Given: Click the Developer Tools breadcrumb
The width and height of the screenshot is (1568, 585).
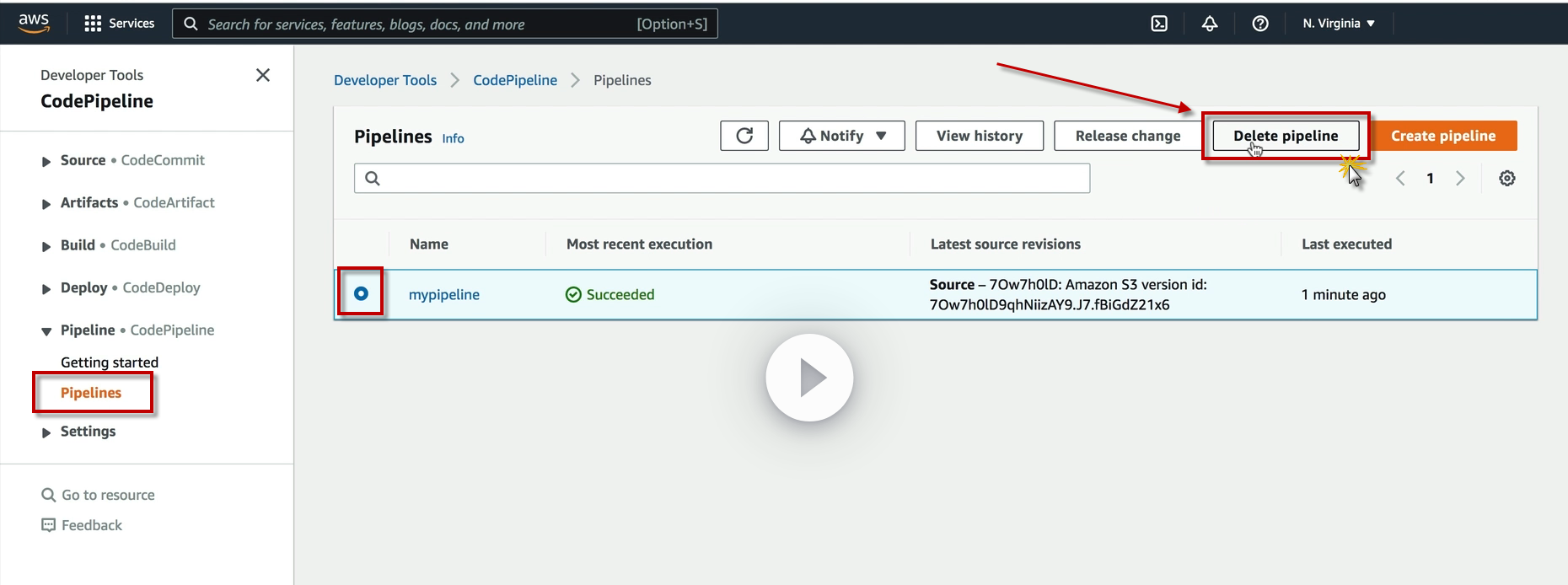Looking at the screenshot, I should coord(385,80).
